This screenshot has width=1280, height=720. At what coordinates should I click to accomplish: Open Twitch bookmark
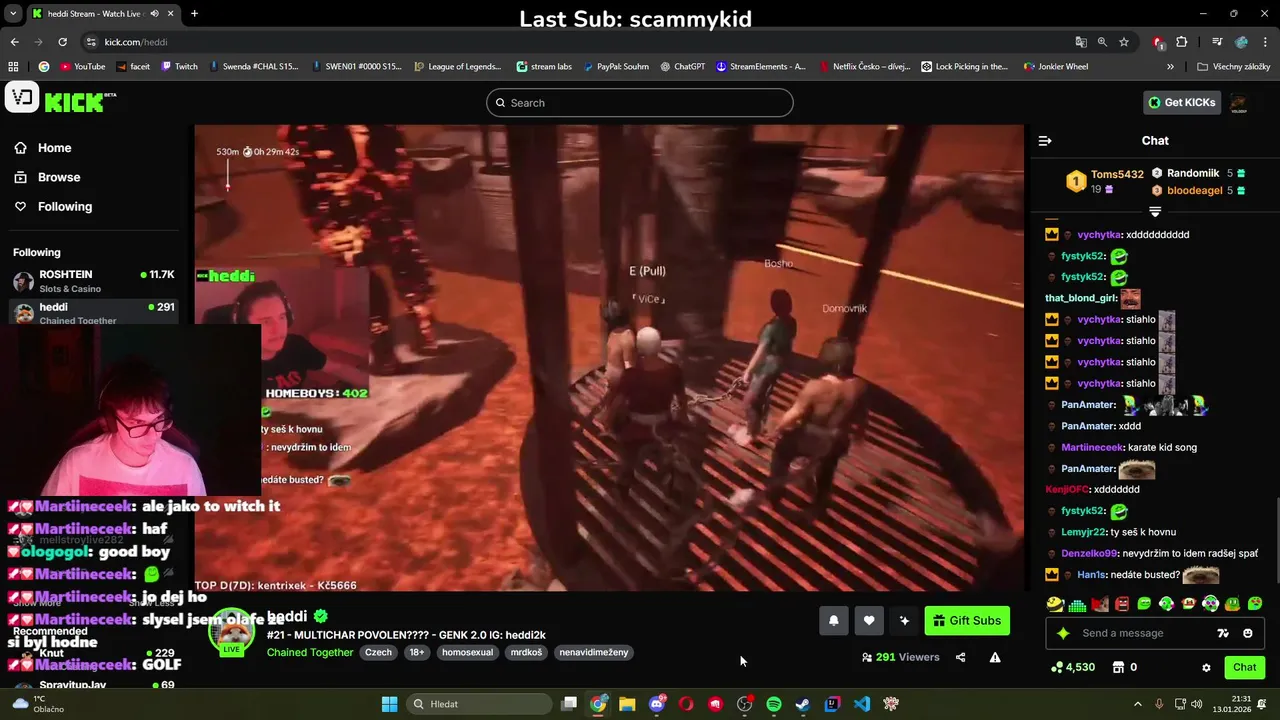[179, 67]
